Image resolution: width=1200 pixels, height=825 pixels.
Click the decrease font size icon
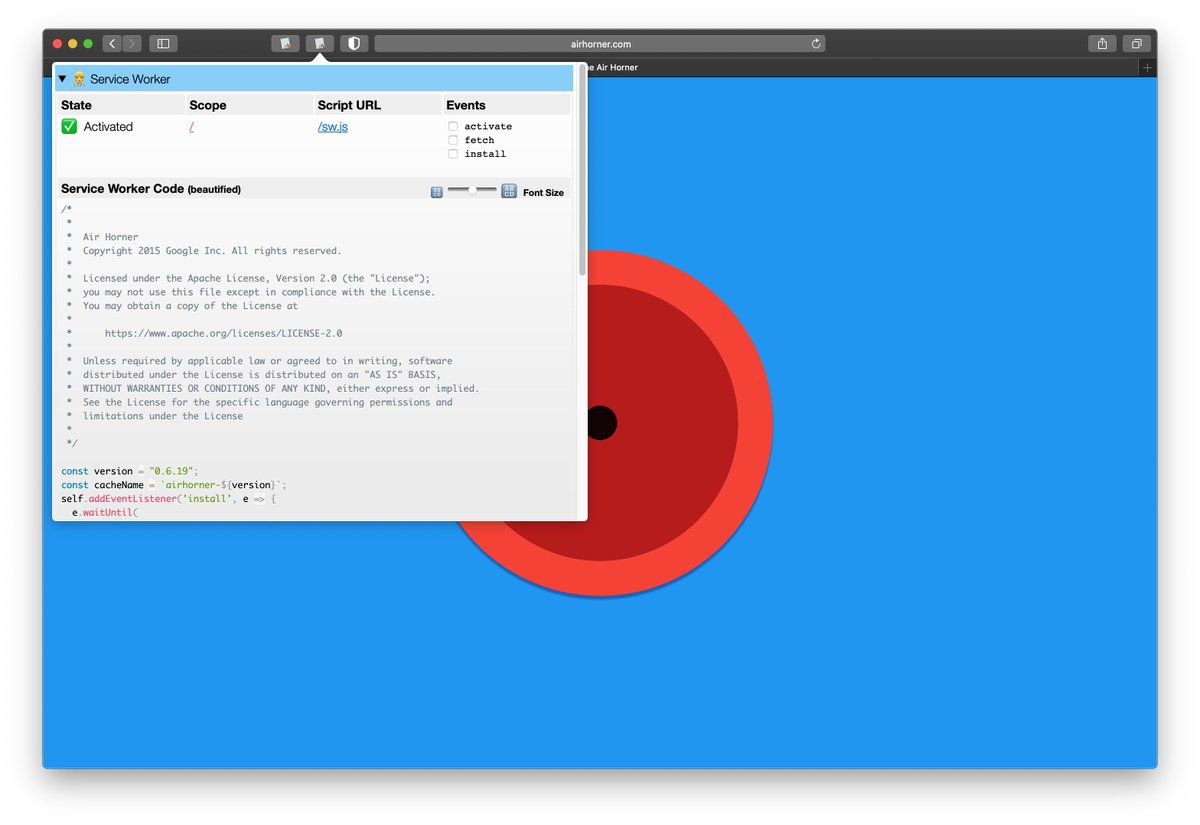pos(437,192)
